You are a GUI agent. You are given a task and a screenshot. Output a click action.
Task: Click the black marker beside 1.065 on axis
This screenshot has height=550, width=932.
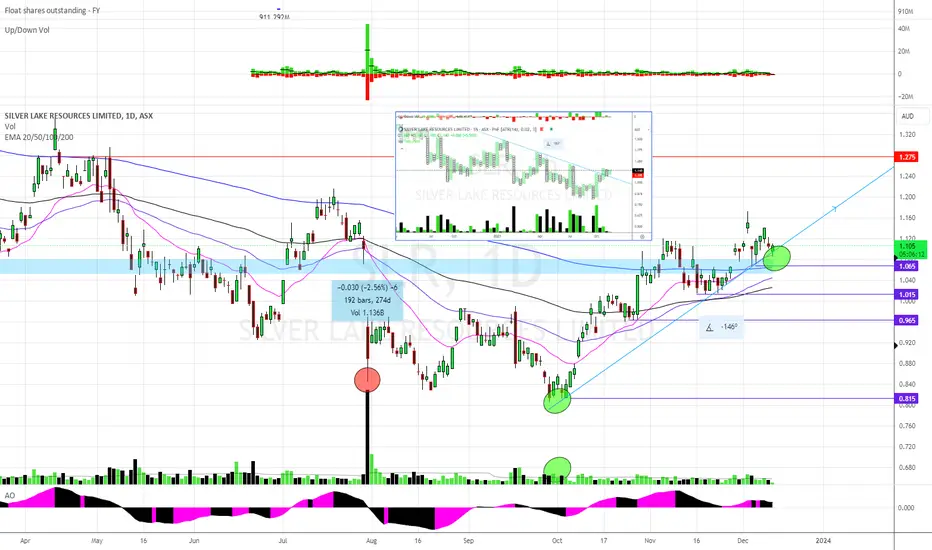tap(896, 257)
